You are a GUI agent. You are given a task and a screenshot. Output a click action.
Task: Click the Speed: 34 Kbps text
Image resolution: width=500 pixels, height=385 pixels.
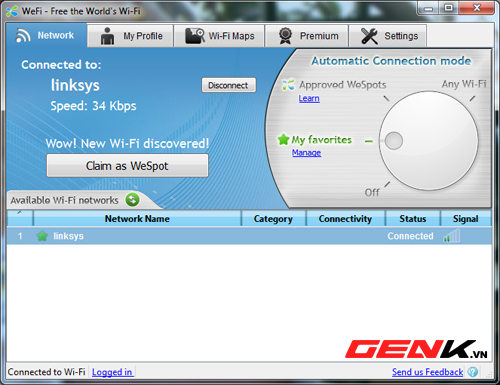pyautogui.click(x=93, y=106)
